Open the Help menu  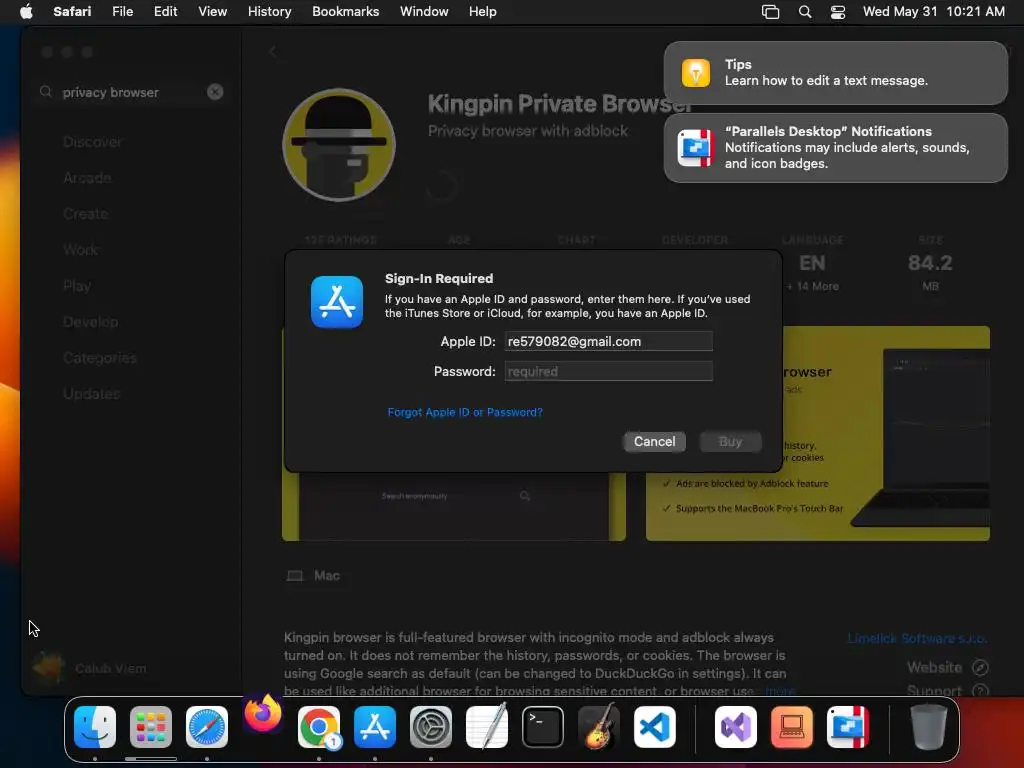coord(483,12)
